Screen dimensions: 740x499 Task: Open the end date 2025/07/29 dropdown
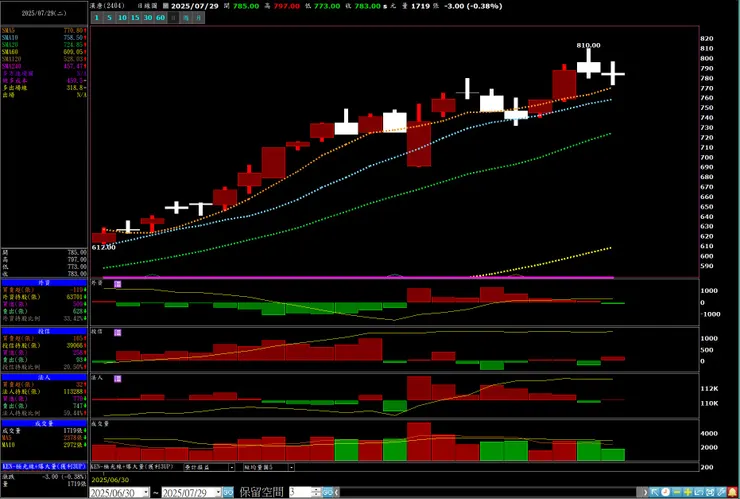tap(218, 492)
